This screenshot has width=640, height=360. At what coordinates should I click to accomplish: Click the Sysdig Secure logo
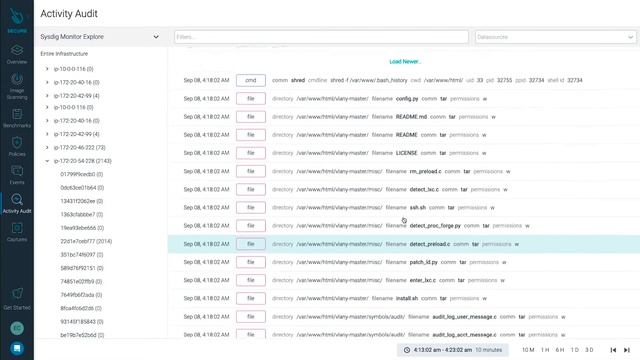tap(17, 20)
